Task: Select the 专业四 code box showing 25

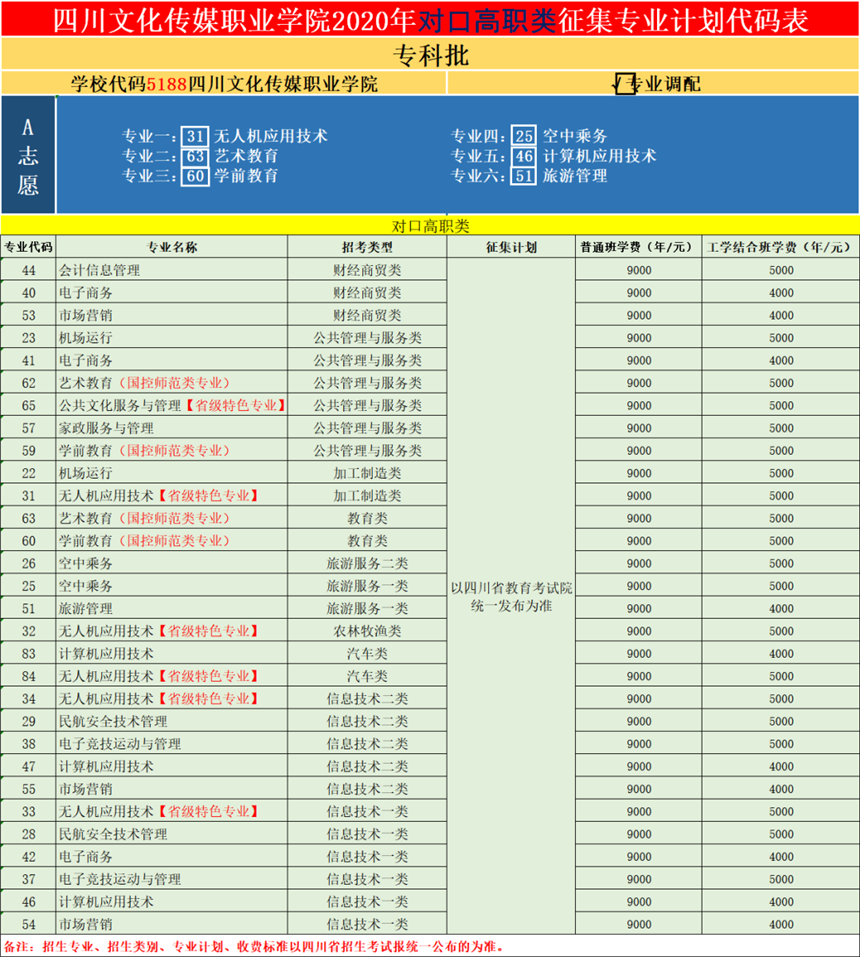Action: tap(524, 136)
